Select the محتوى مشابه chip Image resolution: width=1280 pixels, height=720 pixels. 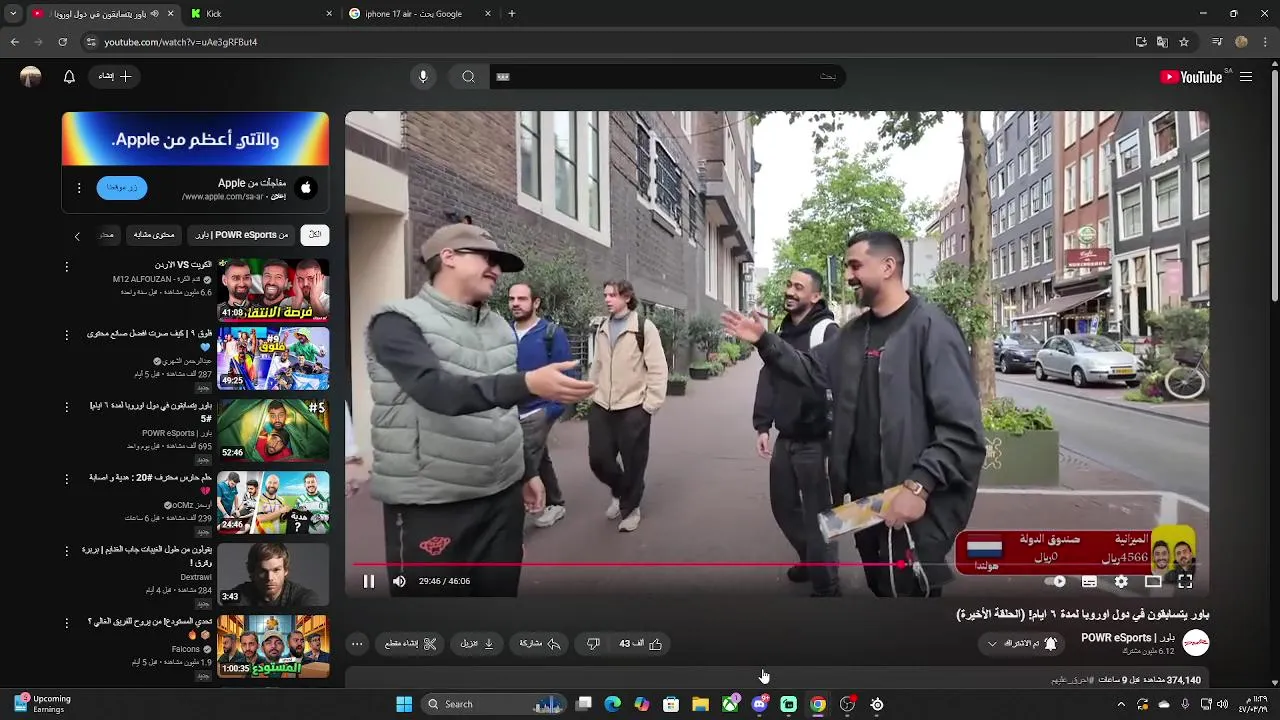click(x=154, y=235)
